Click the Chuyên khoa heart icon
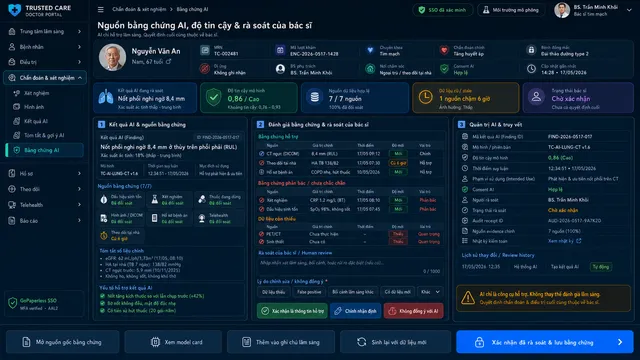This screenshot has height=360, width=640. (x=370, y=50)
